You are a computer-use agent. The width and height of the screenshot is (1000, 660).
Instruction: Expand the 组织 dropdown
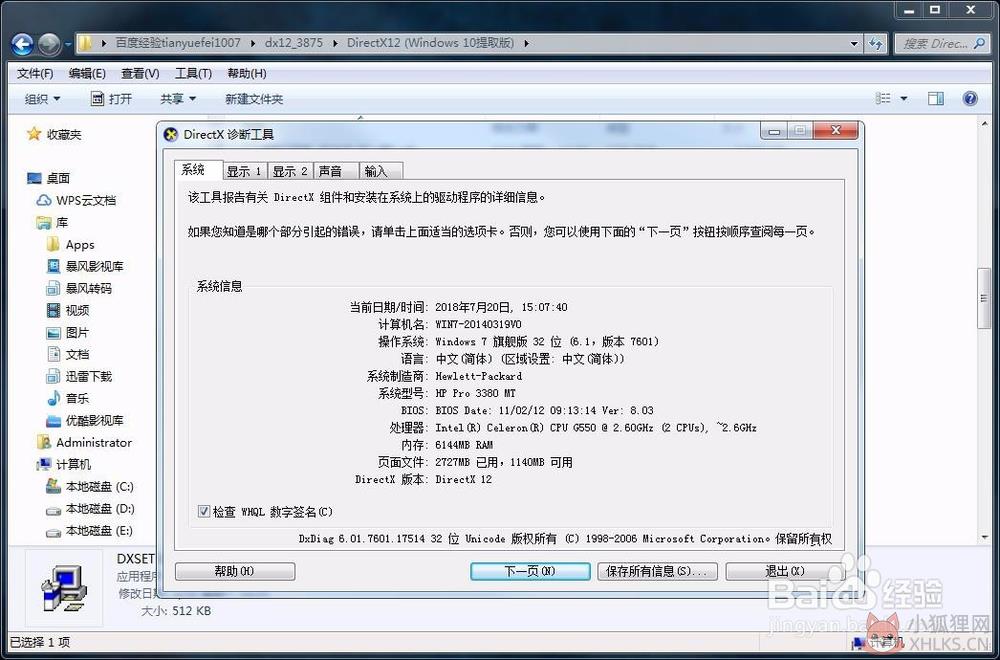point(42,99)
